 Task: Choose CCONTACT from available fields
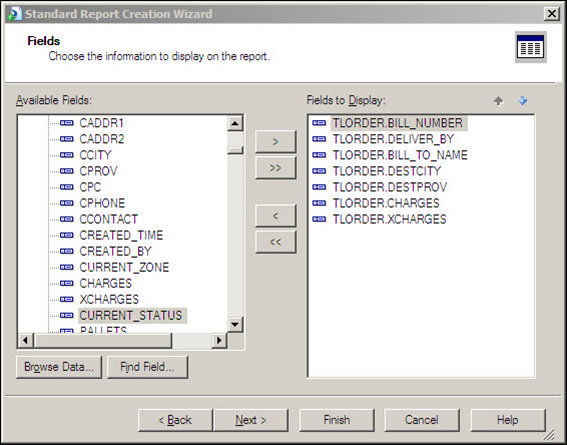pyautogui.click(x=108, y=219)
